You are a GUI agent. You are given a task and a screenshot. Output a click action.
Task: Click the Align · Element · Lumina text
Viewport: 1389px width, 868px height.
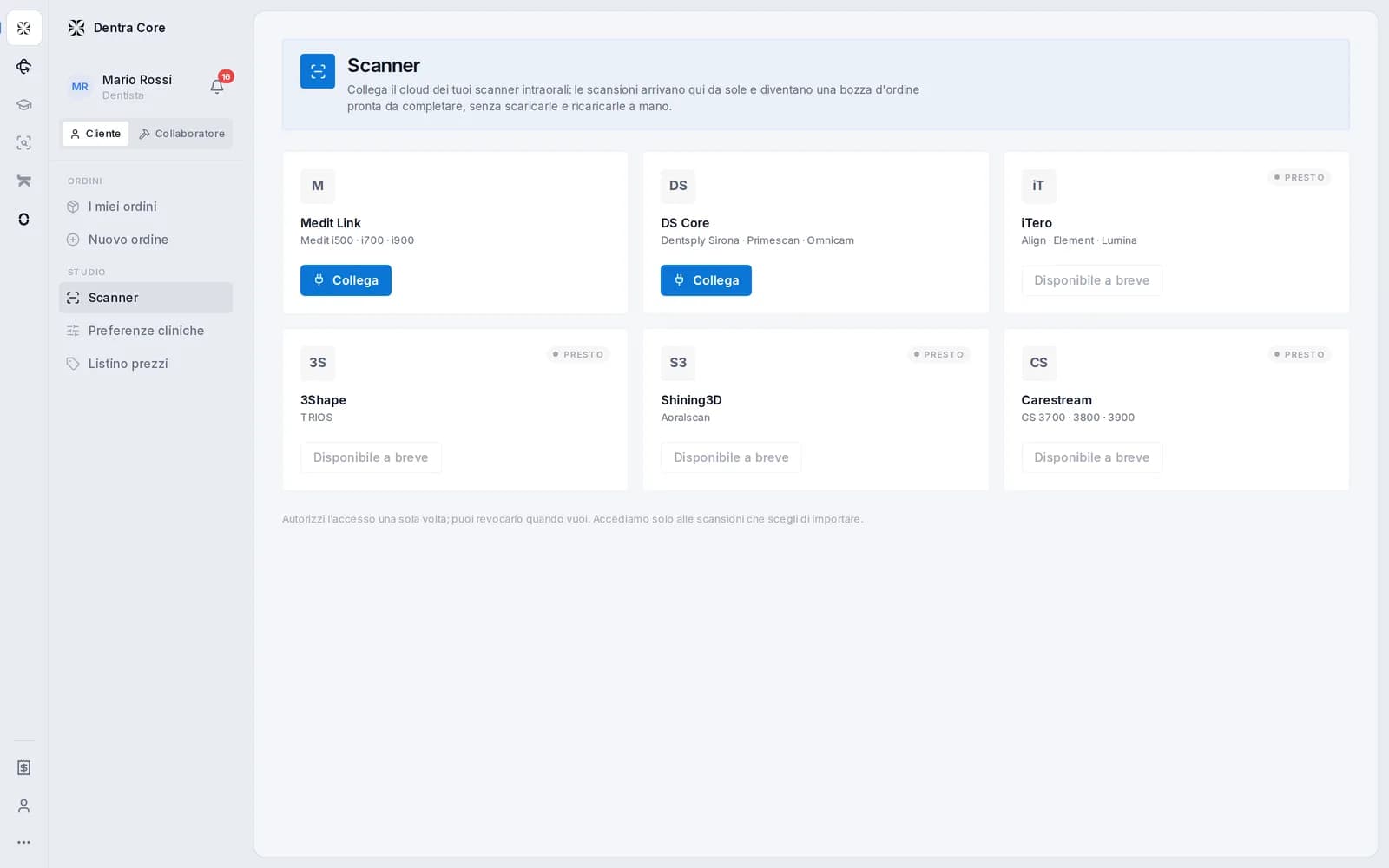1079,240
